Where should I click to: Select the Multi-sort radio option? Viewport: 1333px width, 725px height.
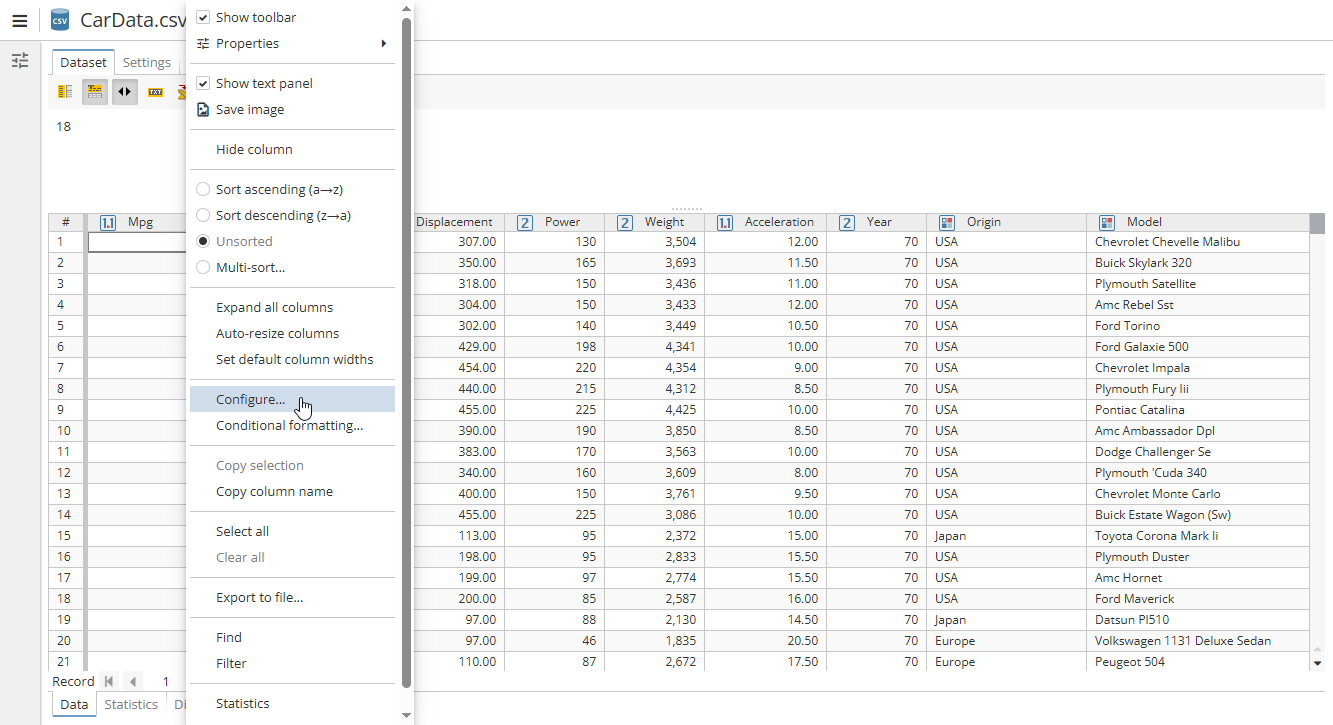coord(203,267)
